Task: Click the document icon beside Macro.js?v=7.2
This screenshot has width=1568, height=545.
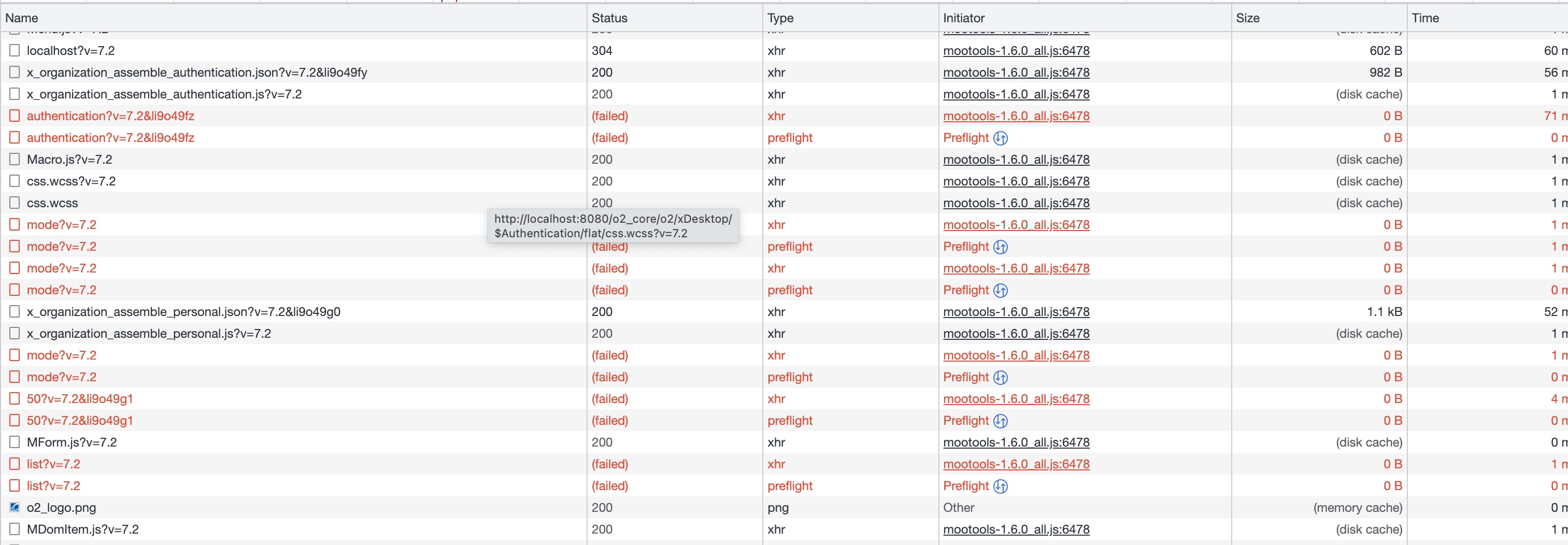Action: [15, 160]
